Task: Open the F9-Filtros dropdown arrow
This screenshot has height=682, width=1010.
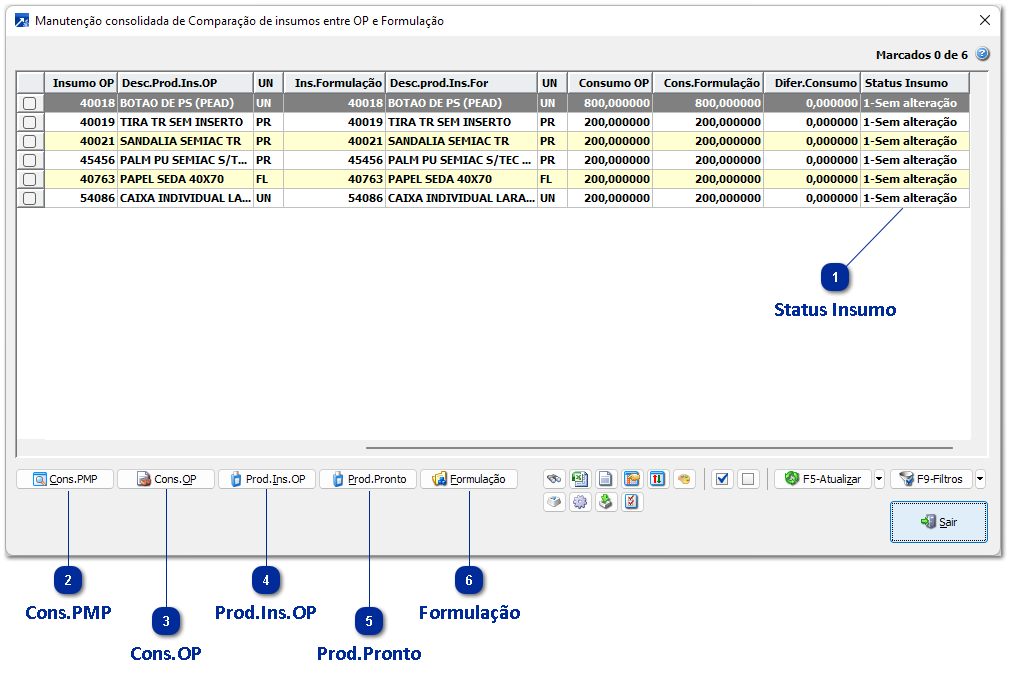Action: [980, 479]
